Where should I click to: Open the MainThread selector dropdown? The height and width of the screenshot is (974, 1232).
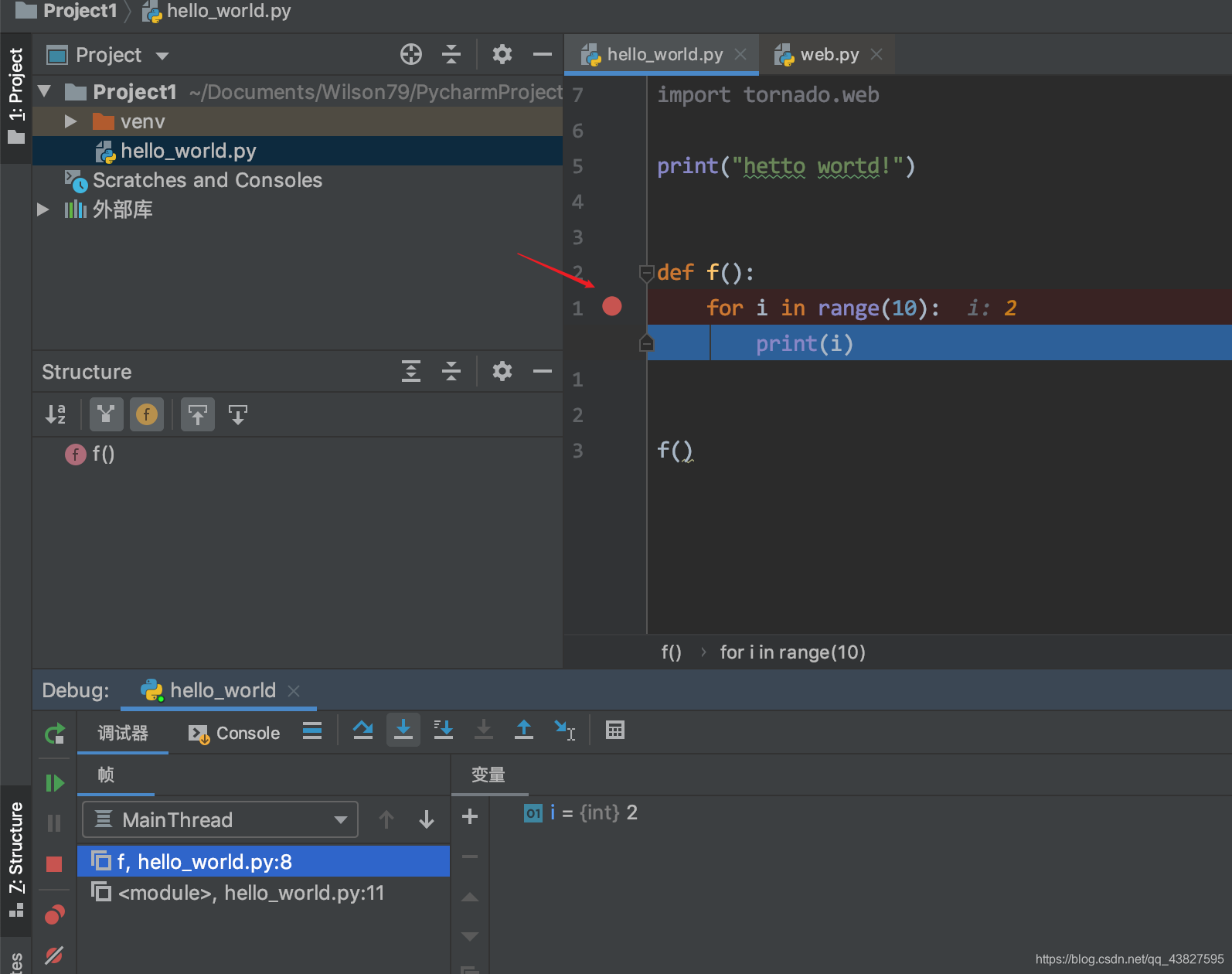pyautogui.click(x=220, y=819)
